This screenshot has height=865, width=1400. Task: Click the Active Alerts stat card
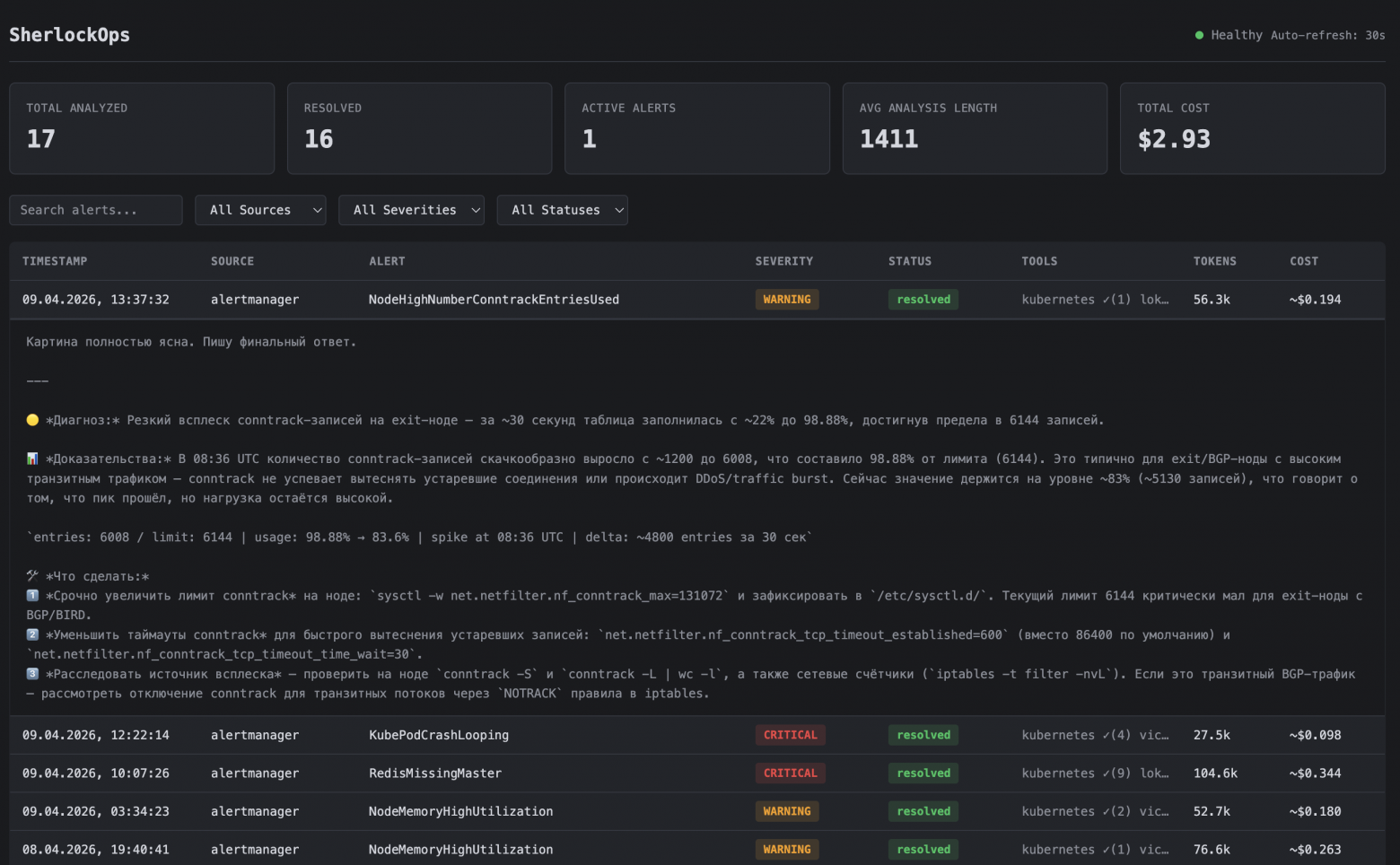click(696, 128)
